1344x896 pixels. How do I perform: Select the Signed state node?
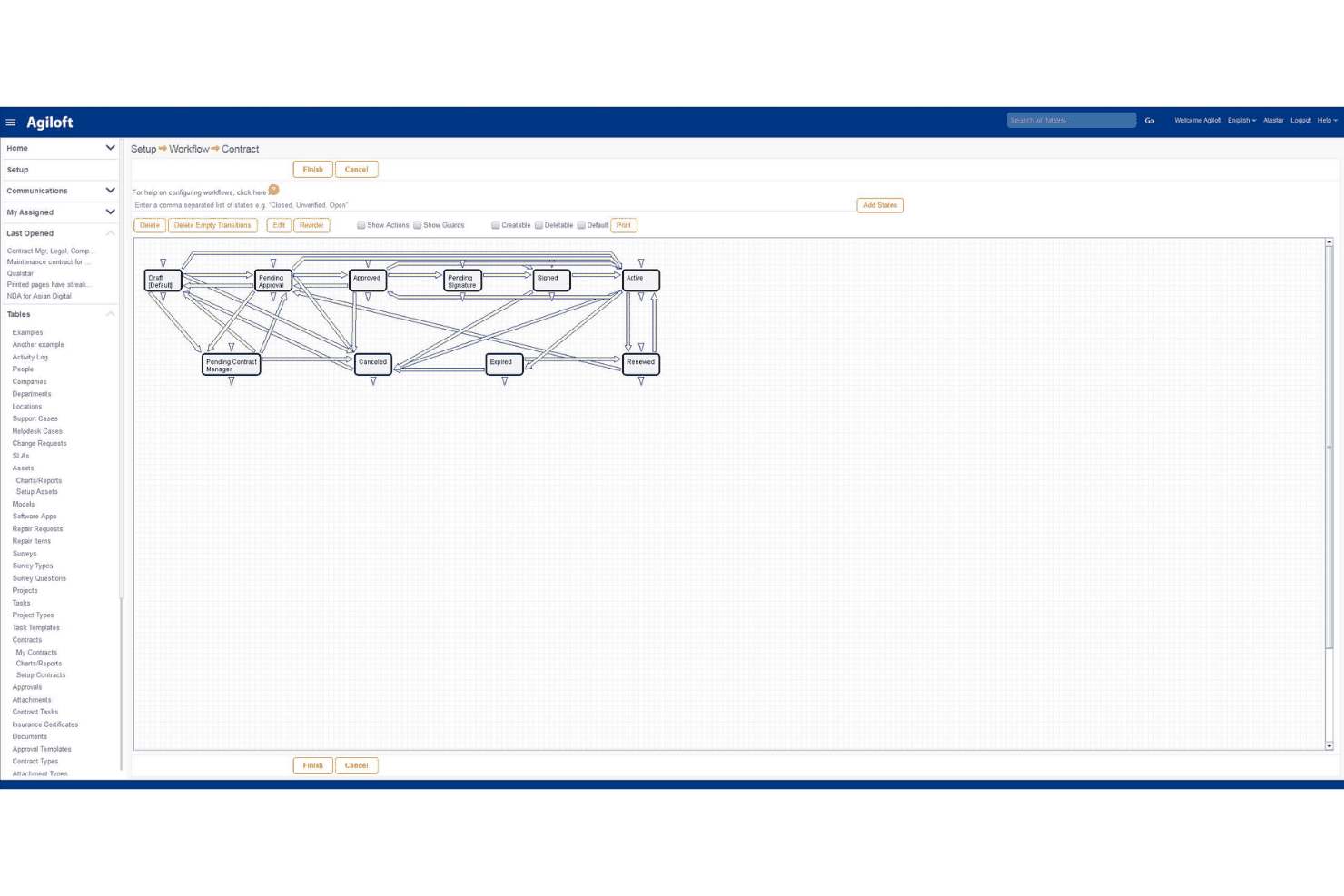(551, 281)
